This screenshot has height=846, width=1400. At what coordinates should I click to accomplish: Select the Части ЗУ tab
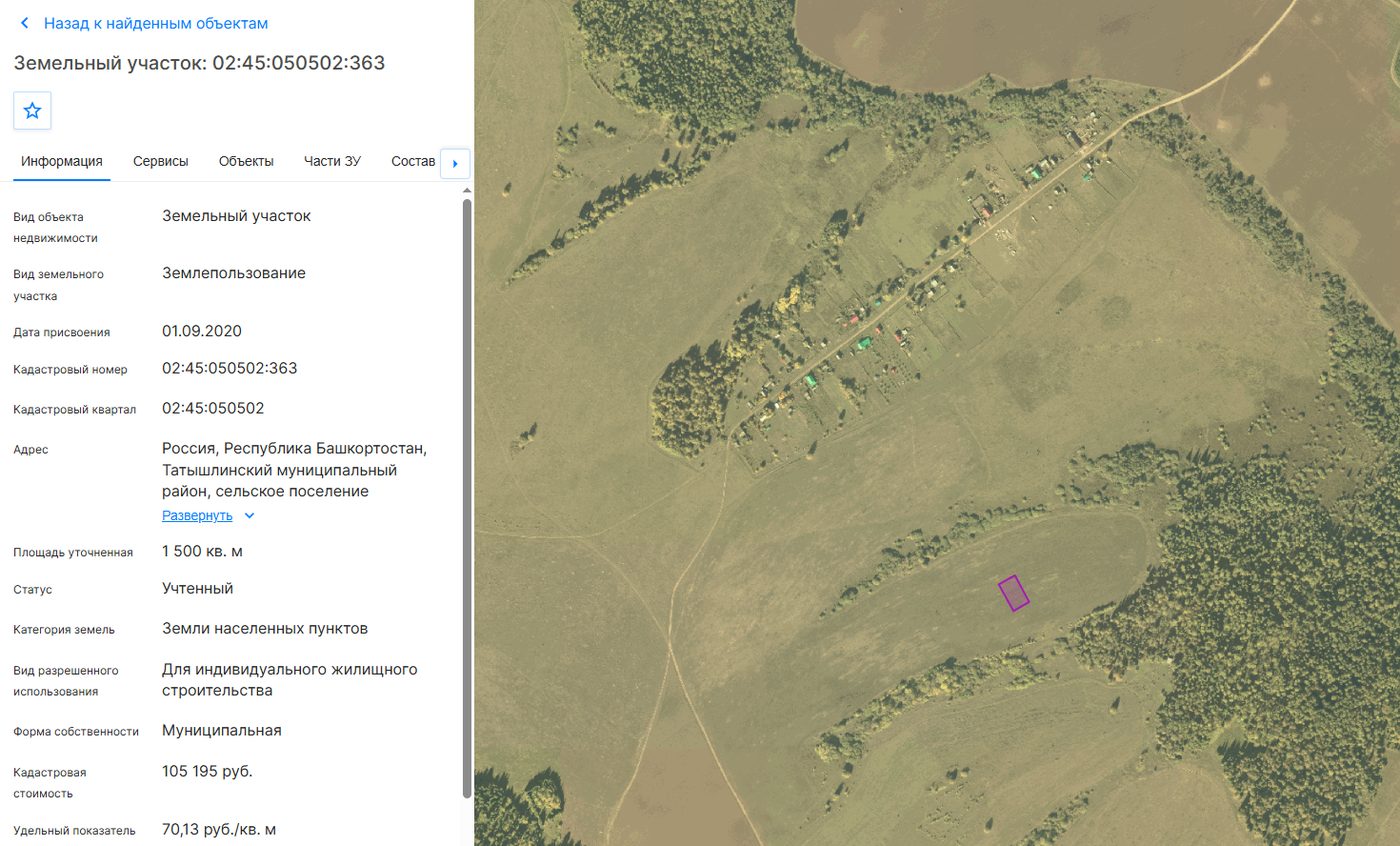click(332, 161)
